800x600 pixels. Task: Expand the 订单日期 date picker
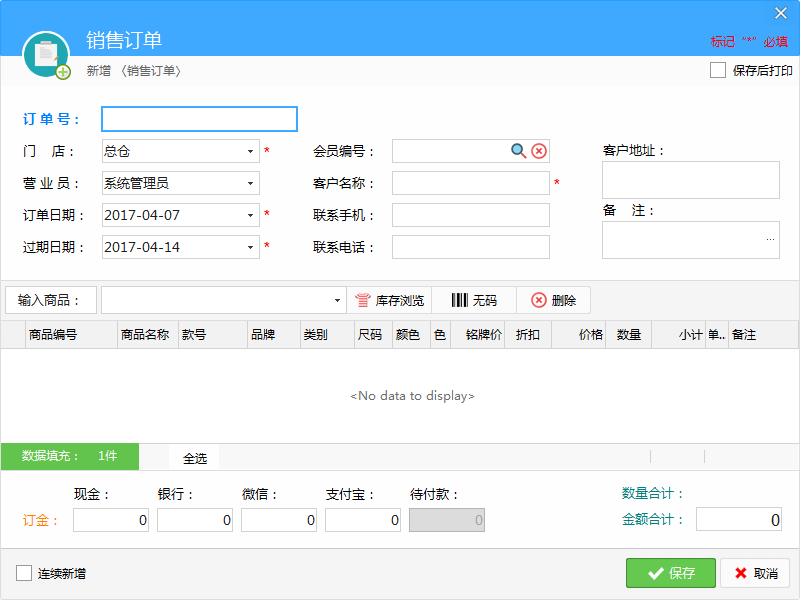[250, 215]
